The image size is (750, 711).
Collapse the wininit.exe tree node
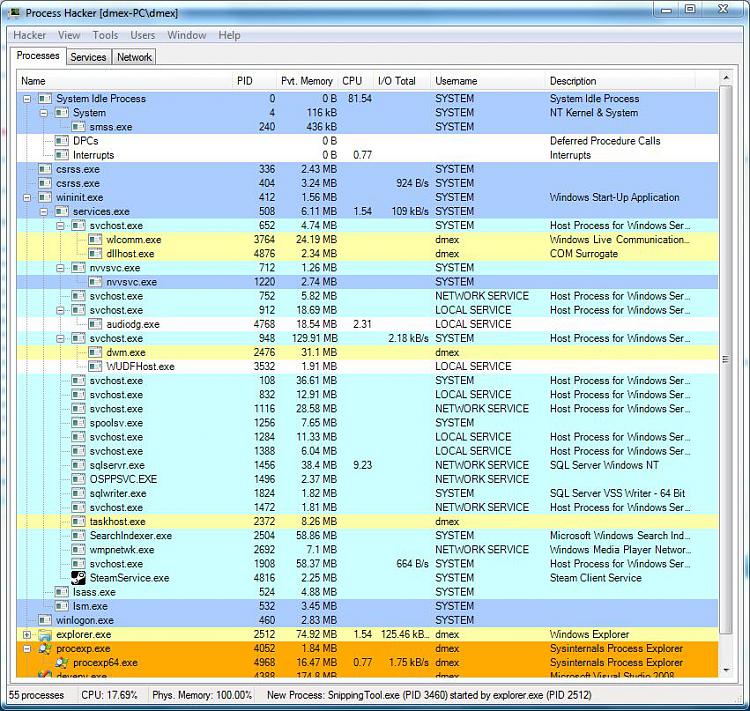pyautogui.click(x=27, y=198)
